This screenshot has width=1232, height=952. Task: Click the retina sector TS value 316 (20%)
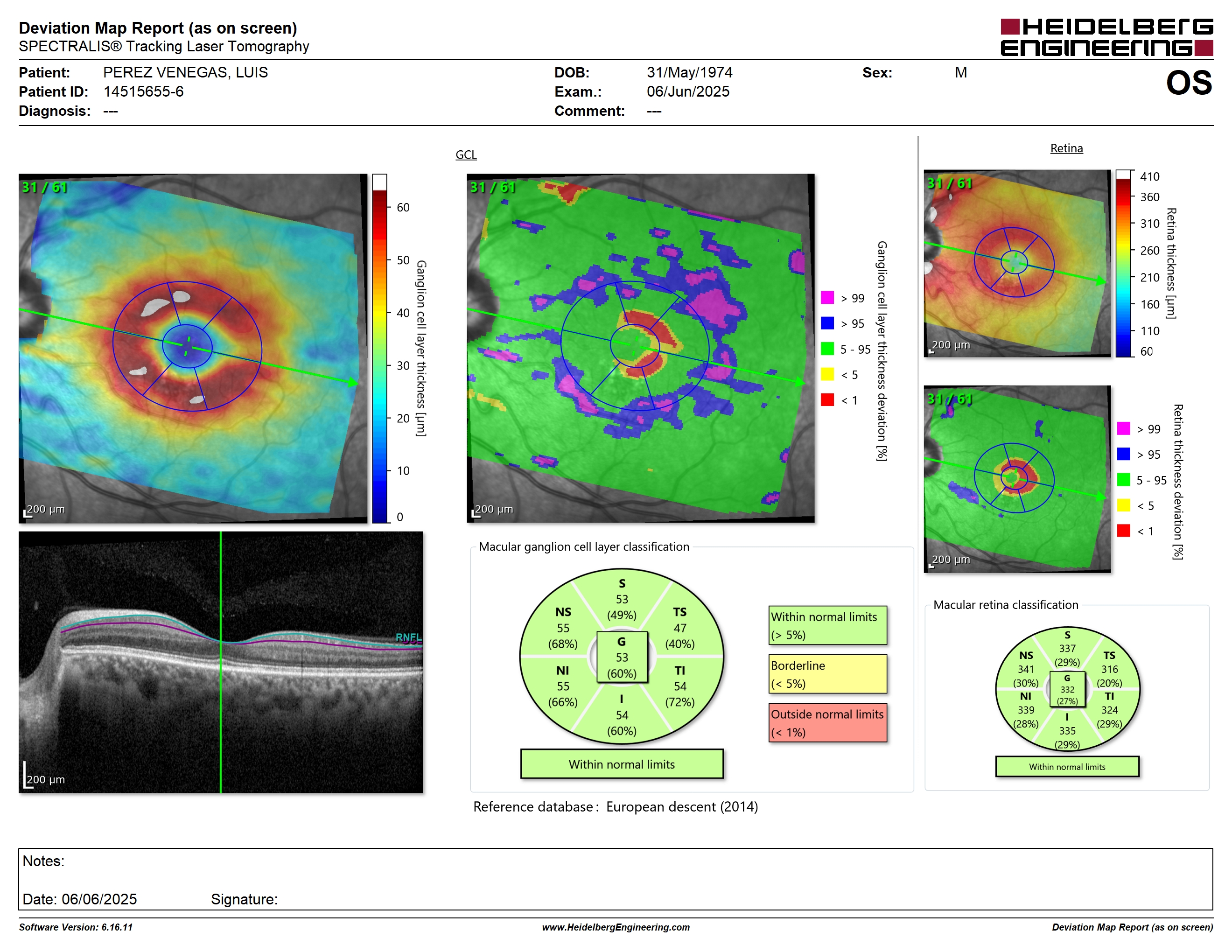1109,676
